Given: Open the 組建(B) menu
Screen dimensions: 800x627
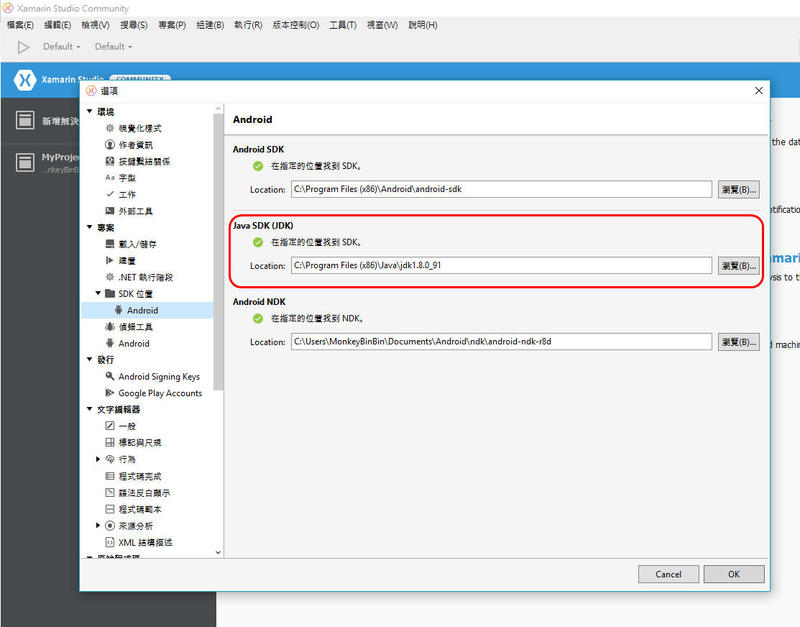Looking at the screenshot, I should [x=210, y=24].
